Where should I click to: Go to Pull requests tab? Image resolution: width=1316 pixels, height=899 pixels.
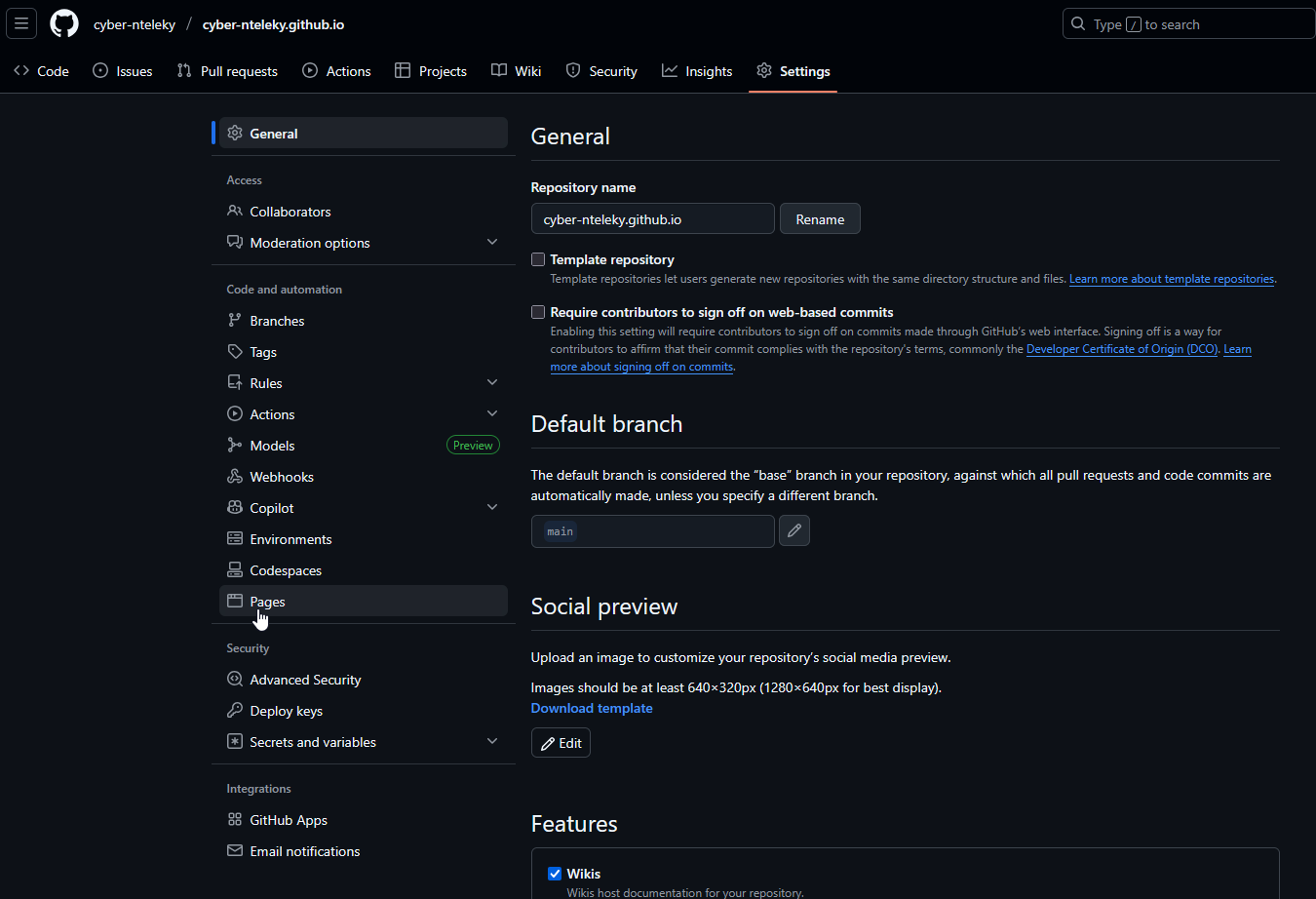tap(227, 71)
